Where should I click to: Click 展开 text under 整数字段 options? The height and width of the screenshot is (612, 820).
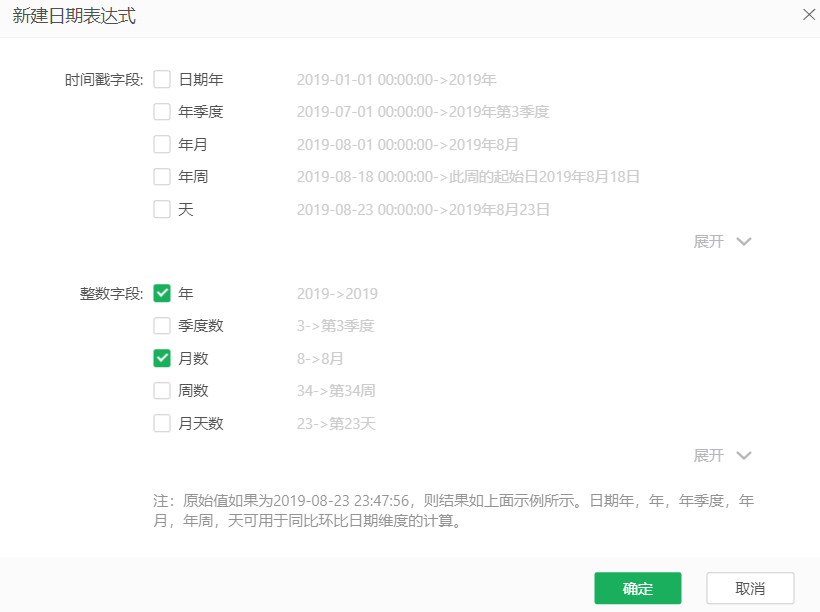(708, 456)
